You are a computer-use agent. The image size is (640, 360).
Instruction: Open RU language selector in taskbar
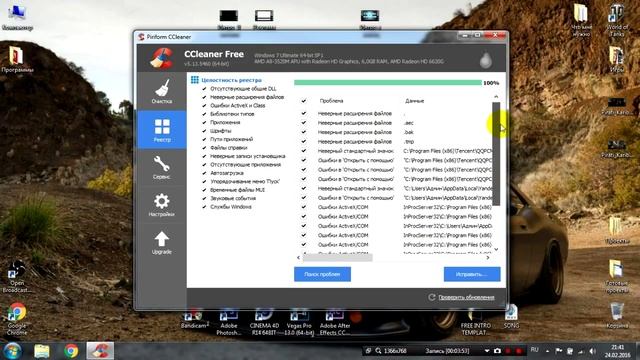click(534, 350)
